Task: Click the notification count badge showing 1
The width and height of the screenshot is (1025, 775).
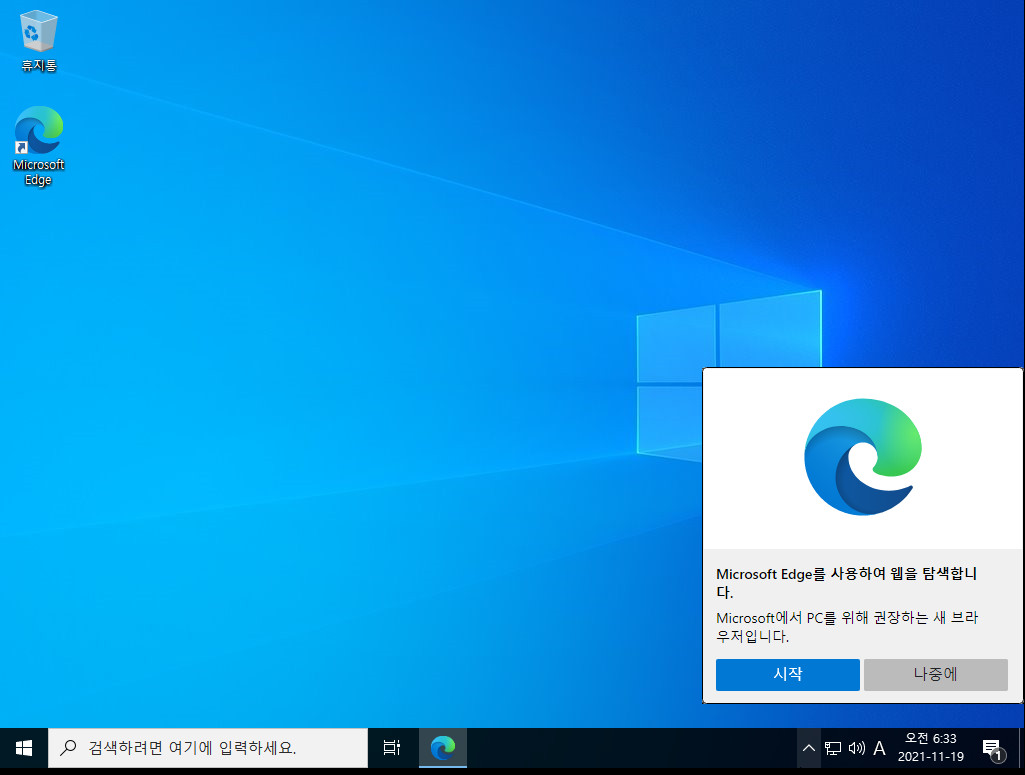Action: [x=998, y=754]
